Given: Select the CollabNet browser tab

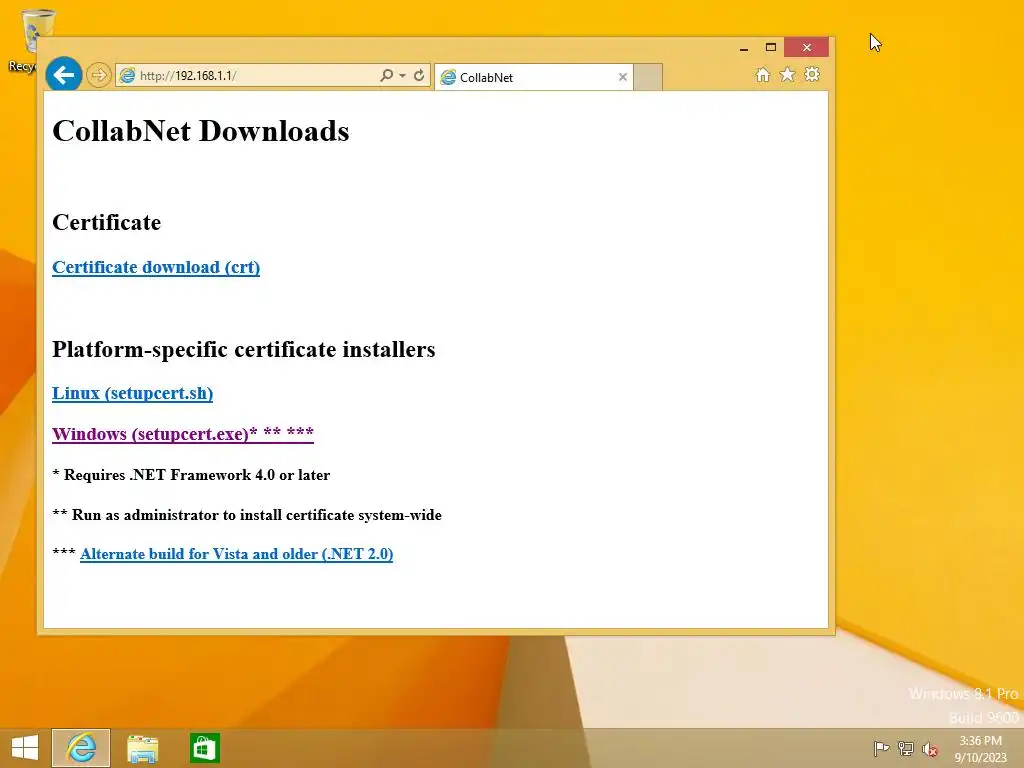Looking at the screenshot, I should pos(533,77).
